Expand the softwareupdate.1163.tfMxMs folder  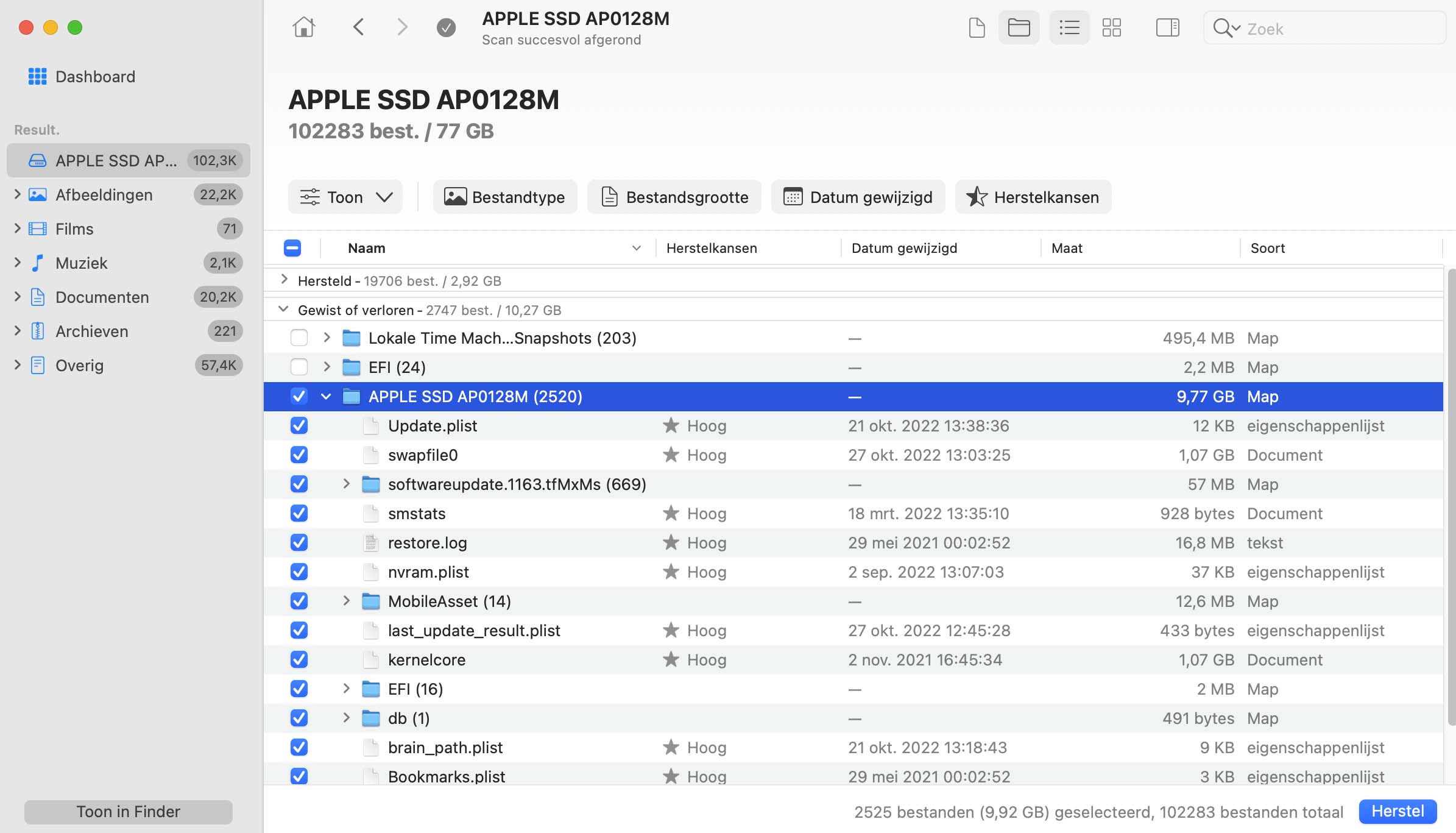click(346, 483)
